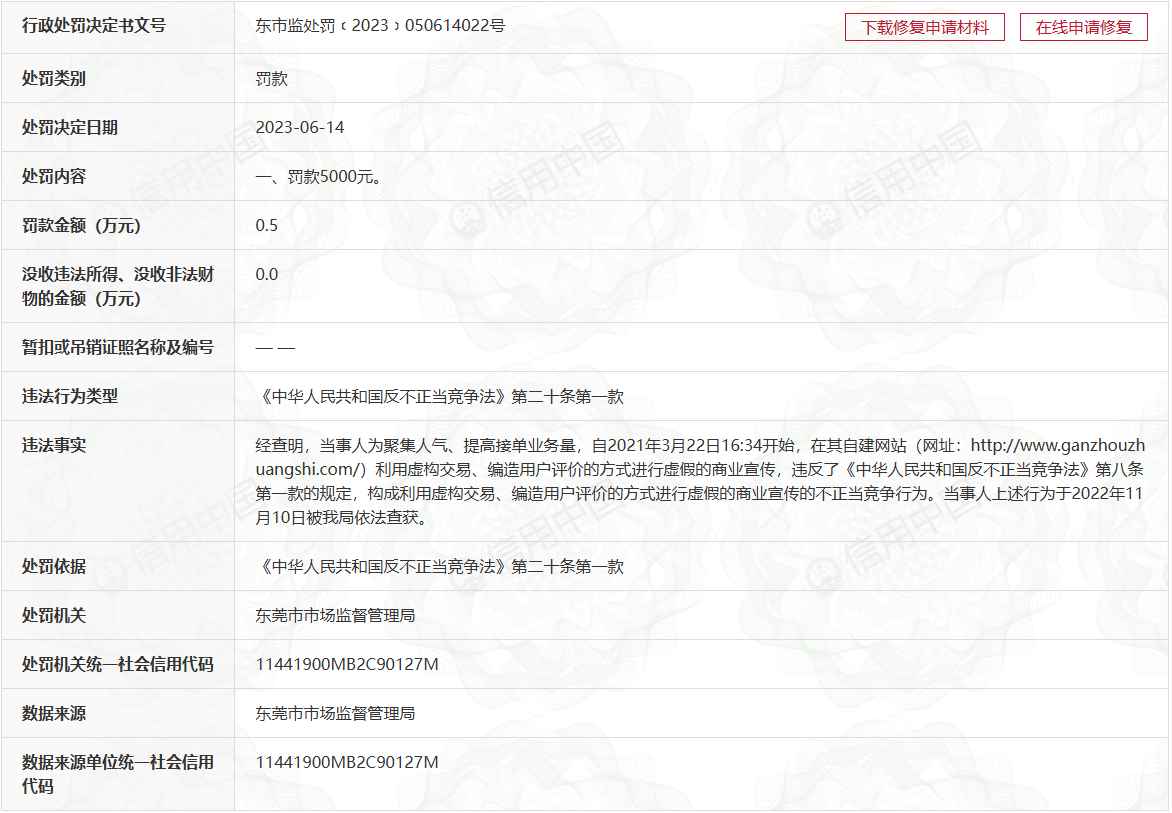Click the 罚款 value under 处罚类别

click(x=272, y=79)
